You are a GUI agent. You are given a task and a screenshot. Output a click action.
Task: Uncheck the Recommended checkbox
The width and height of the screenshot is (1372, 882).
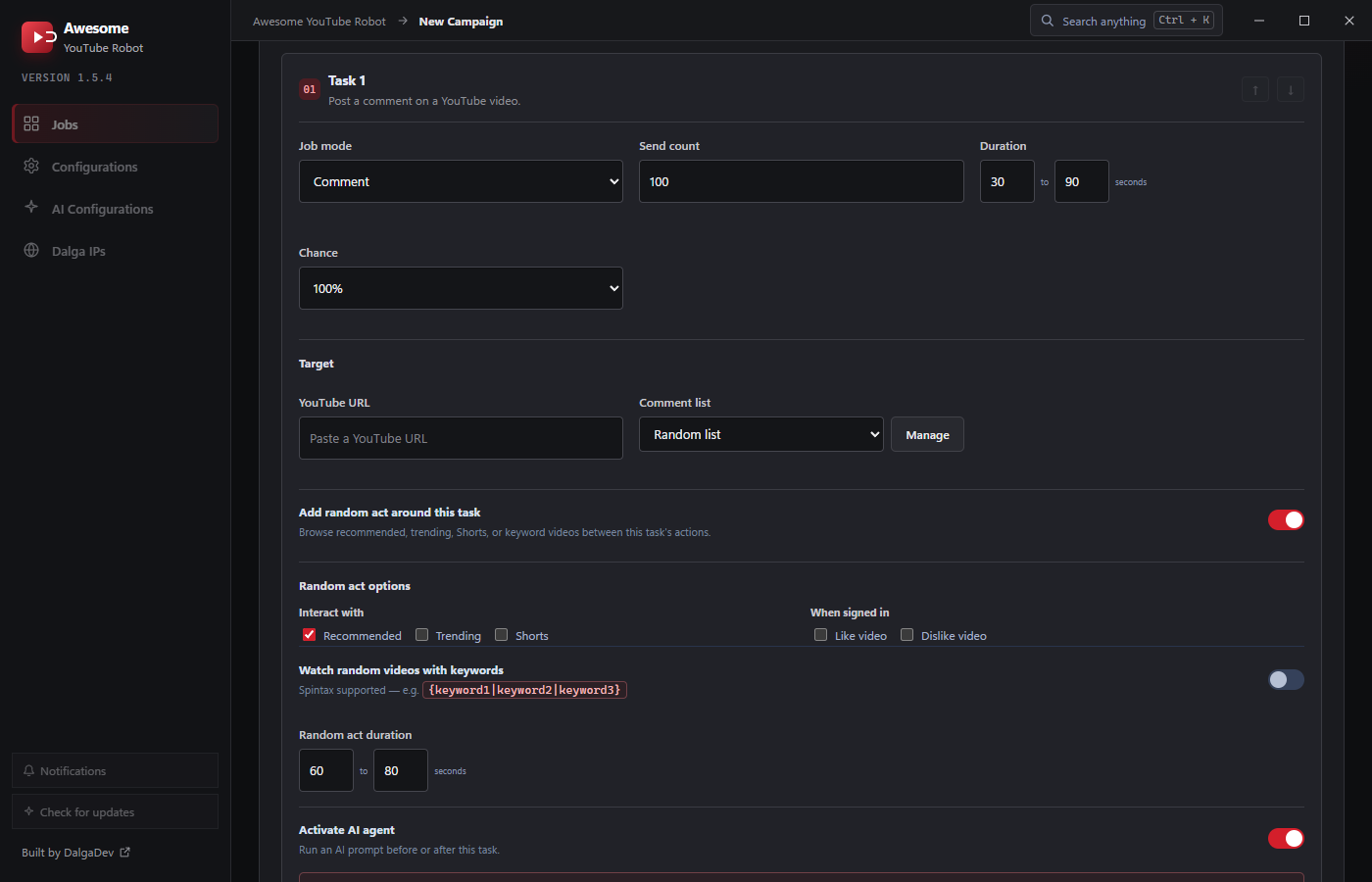(310, 635)
